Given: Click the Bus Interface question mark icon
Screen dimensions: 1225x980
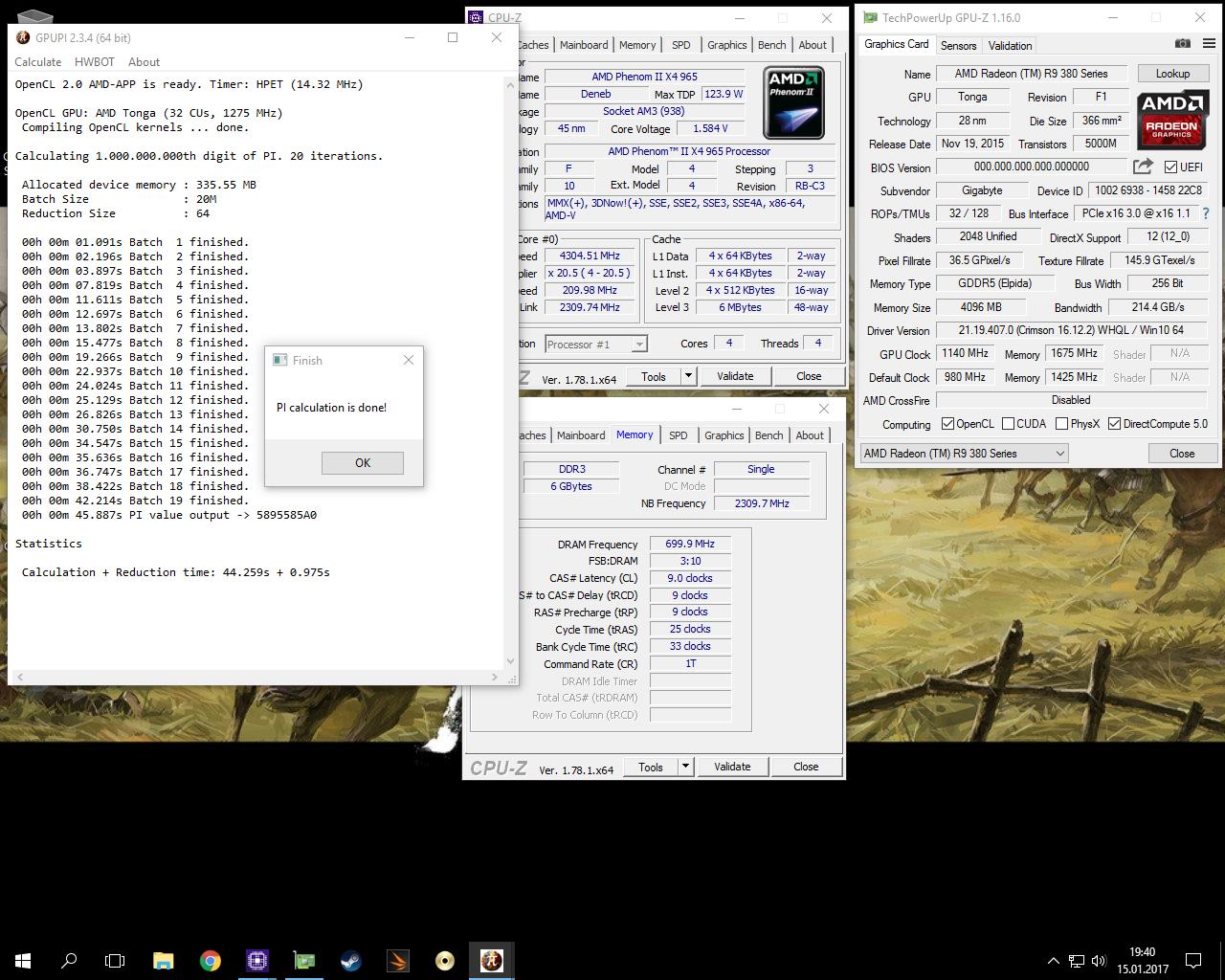Looking at the screenshot, I should pos(1206,213).
